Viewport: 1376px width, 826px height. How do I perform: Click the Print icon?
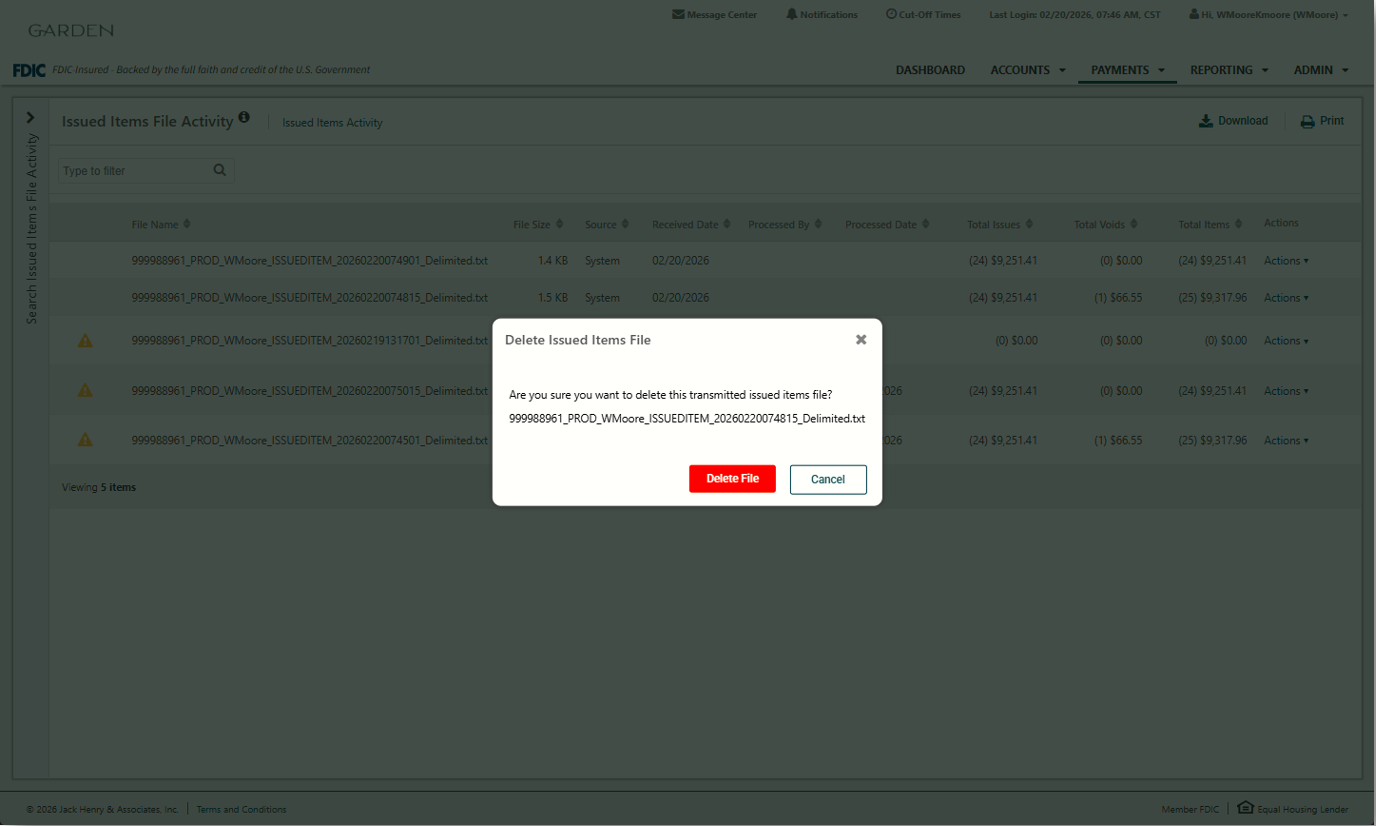1307,122
